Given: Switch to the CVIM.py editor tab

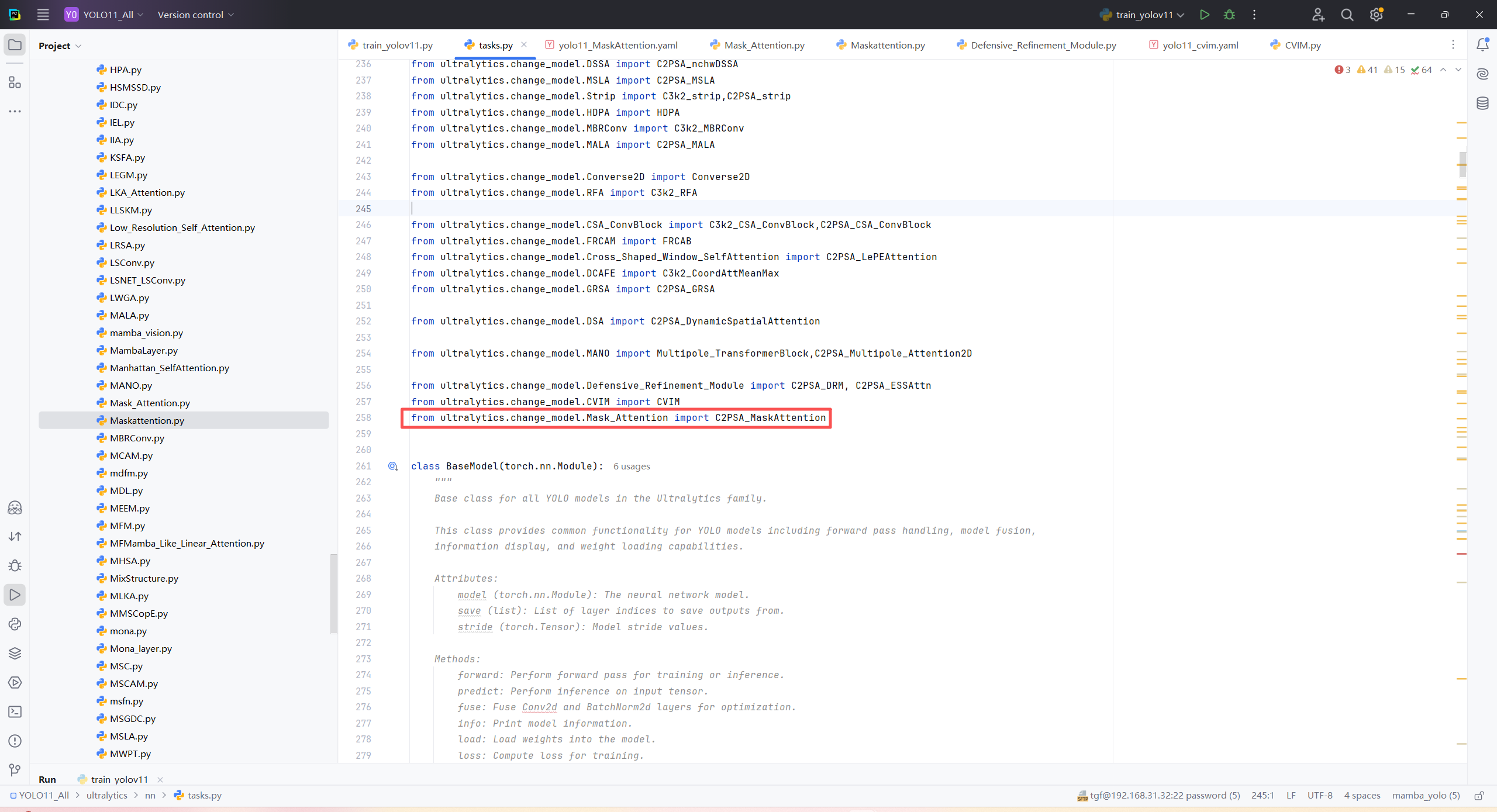Looking at the screenshot, I should pos(1302,45).
